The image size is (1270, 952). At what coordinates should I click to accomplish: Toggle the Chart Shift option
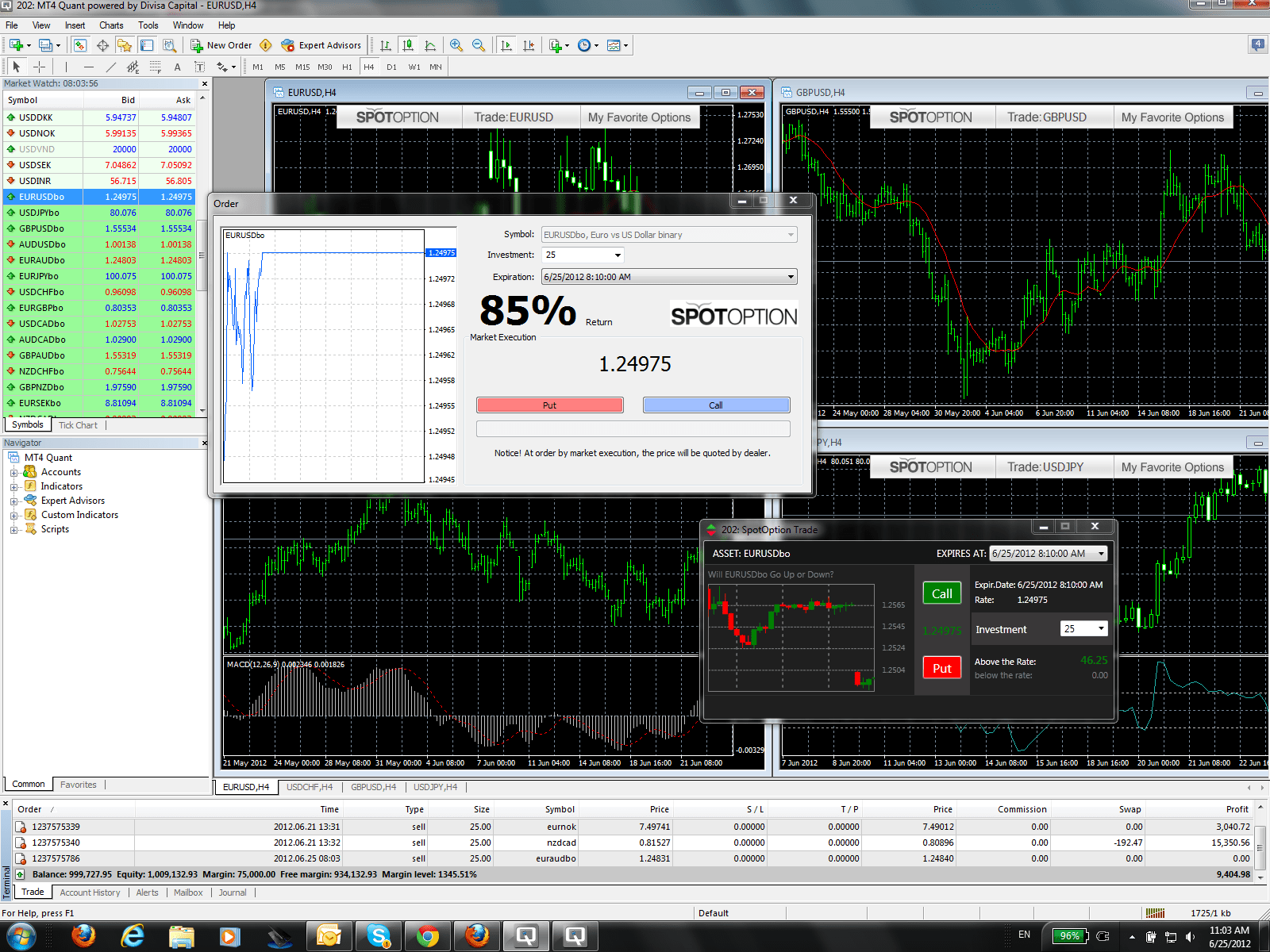(x=529, y=45)
